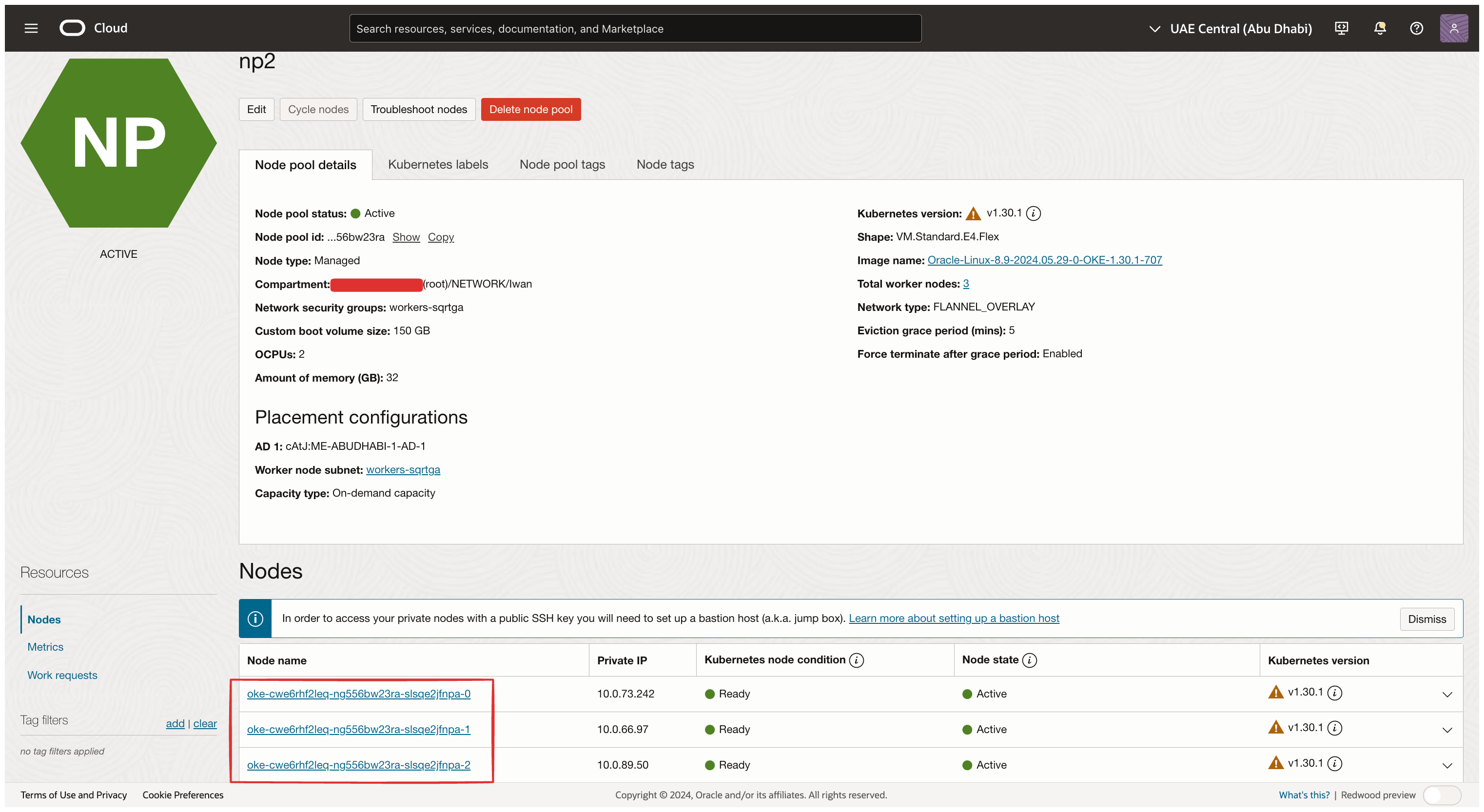Image resolution: width=1484 pixels, height=812 pixels.
Task: Open the hamburger navigation menu
Action: pyautogui.click(x=31, y=28)
